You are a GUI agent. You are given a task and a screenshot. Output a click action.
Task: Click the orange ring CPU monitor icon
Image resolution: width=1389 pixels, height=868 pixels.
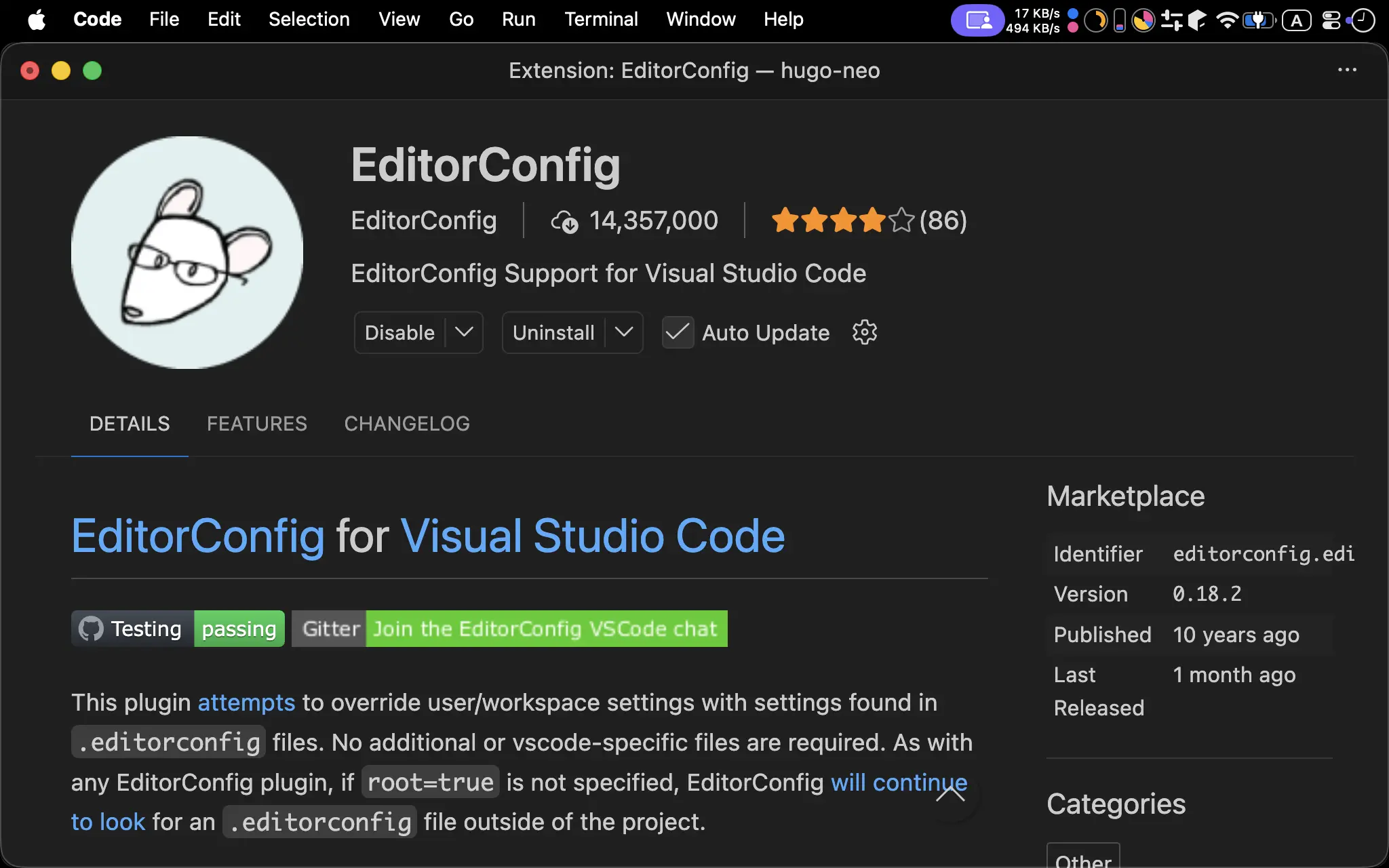(x=1095, y=20)
